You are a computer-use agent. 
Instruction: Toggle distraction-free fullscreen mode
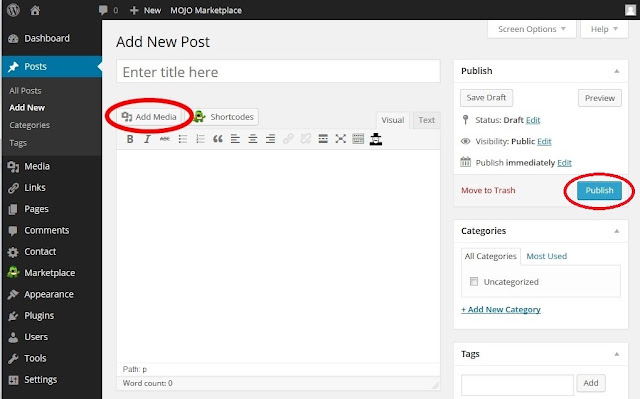[340, 139]
